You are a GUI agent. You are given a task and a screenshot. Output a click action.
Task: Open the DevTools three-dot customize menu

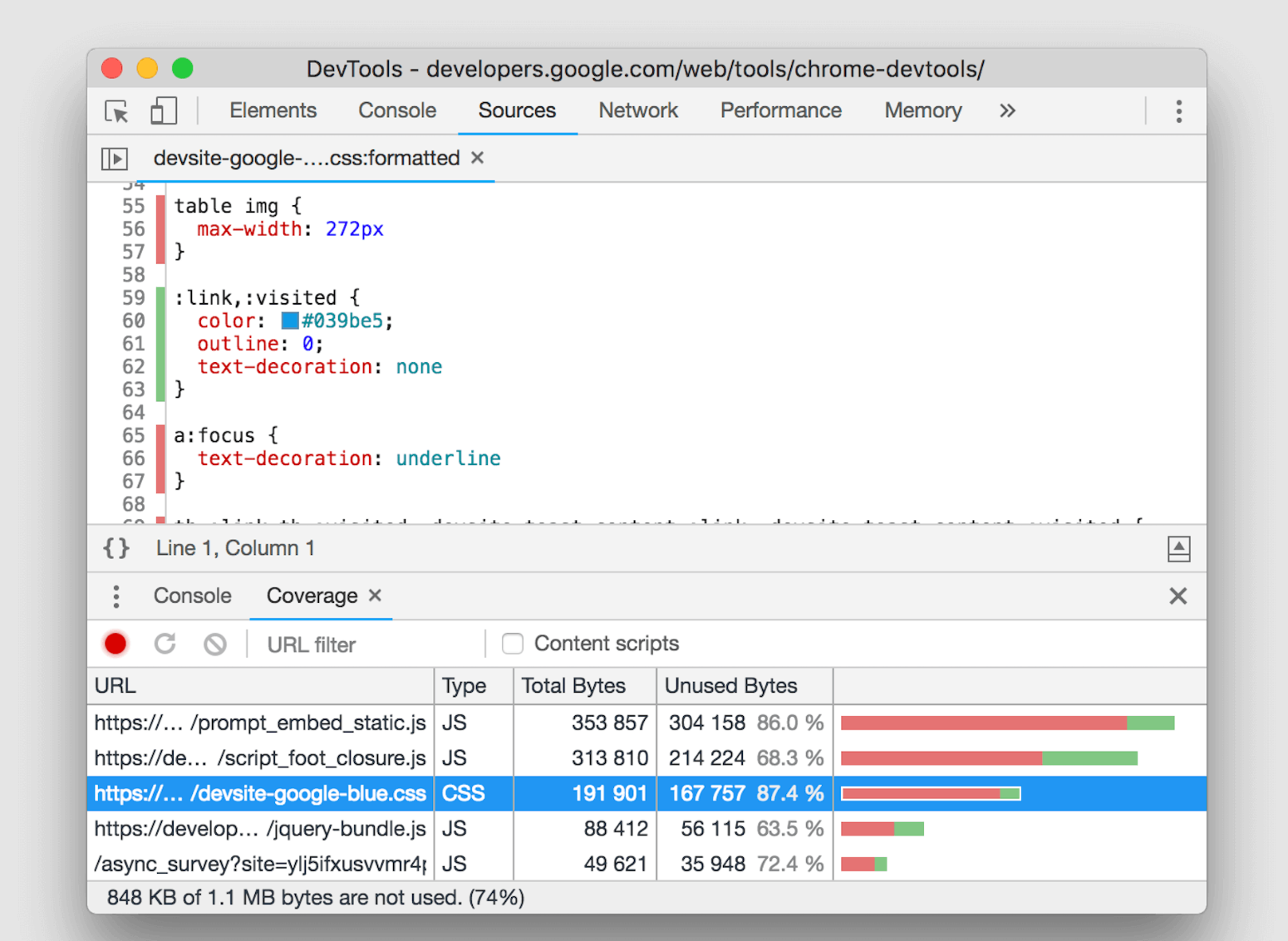pos(1178,111)
